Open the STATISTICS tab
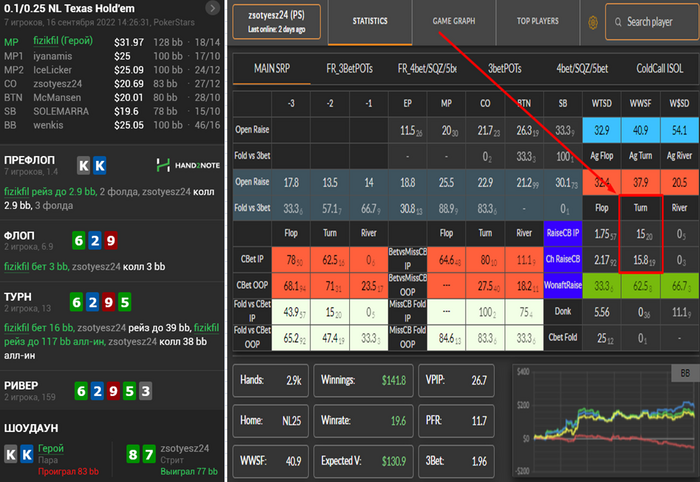 tap(370, 21)
